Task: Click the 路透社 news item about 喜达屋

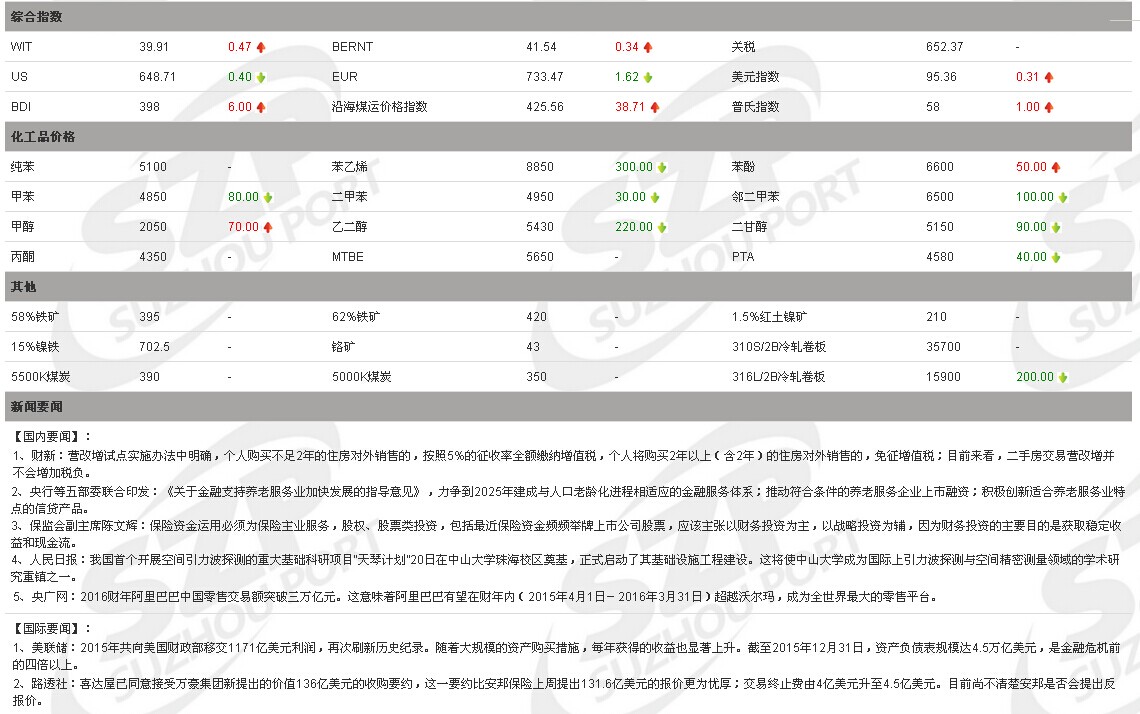Action: point(563,692)
